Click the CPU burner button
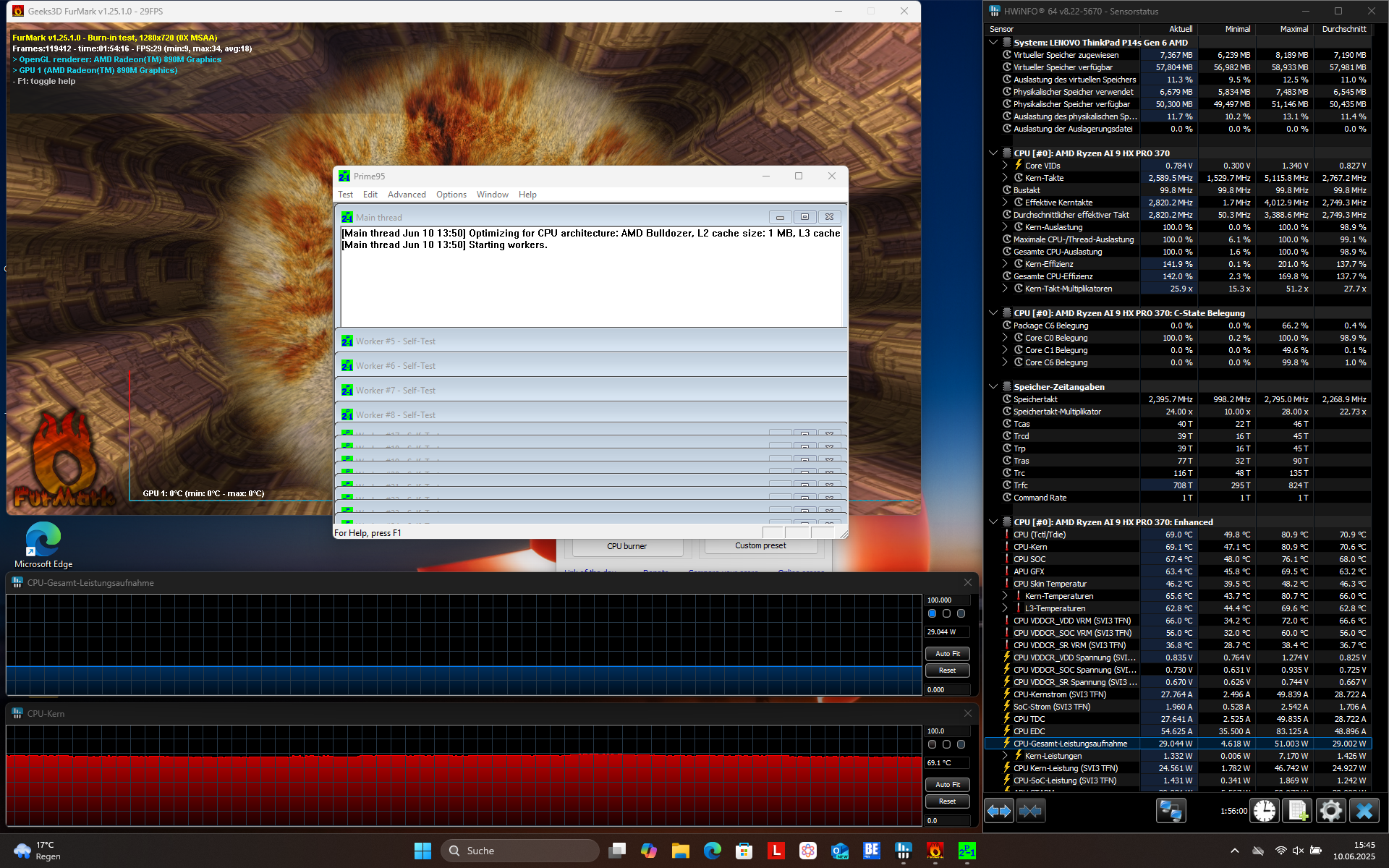This screenshot has height=868, width=1389. pyautogui.click(x=627, y=547)
